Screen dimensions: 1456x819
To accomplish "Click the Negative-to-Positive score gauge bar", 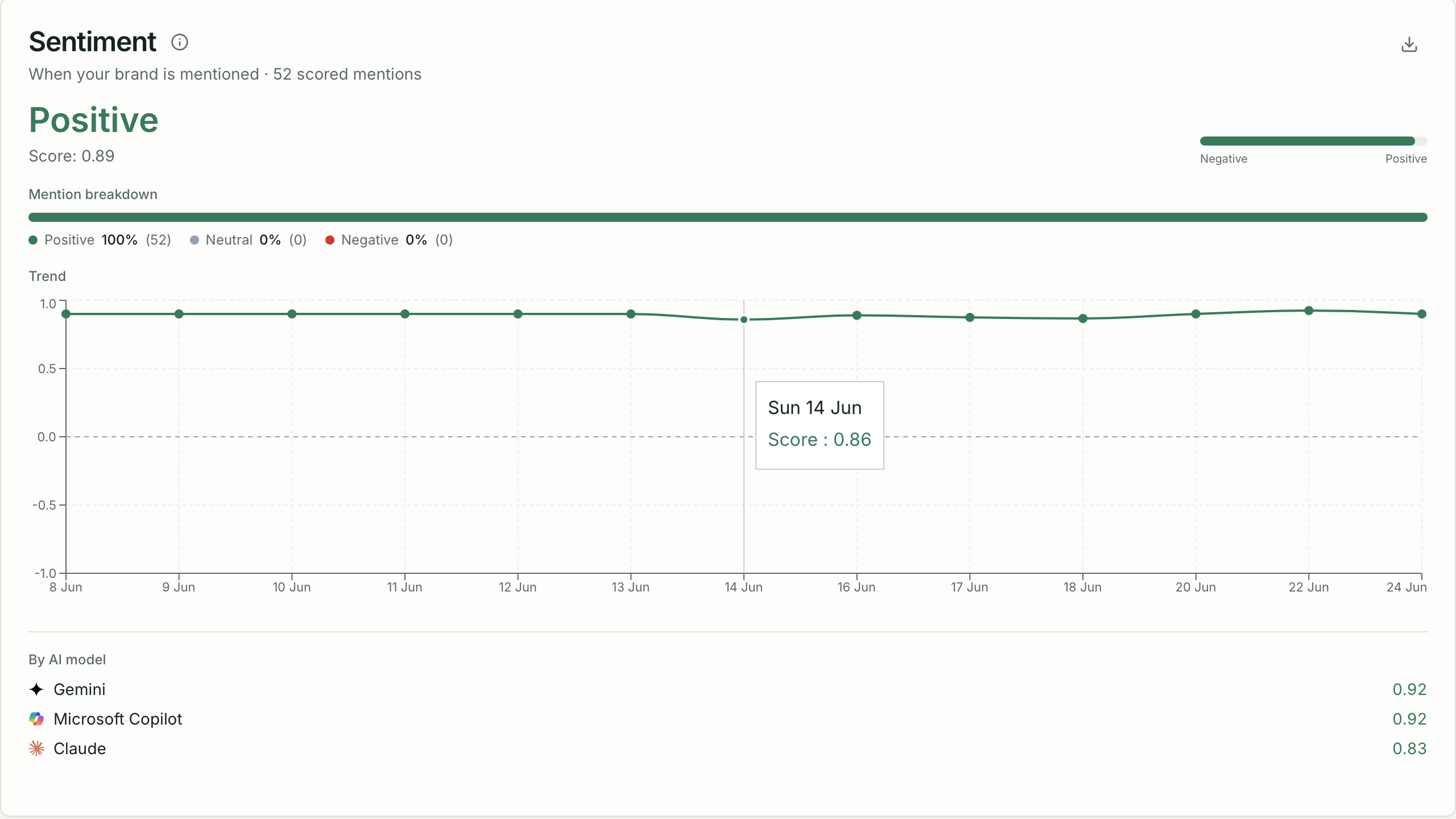I will (1313, 141).
